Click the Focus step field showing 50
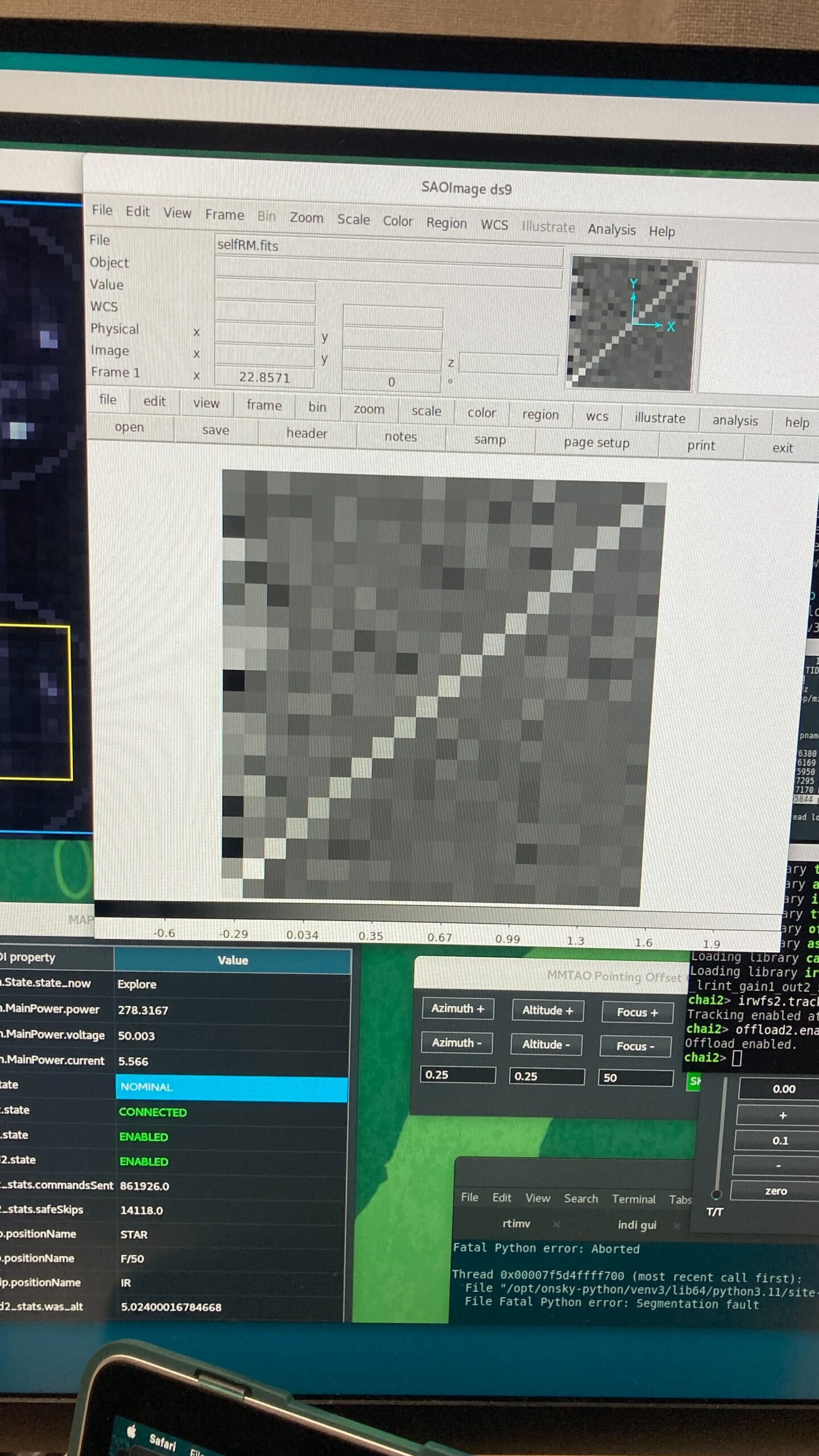The height and width of the screenshot is (1456, 819). coord(635,1077)
